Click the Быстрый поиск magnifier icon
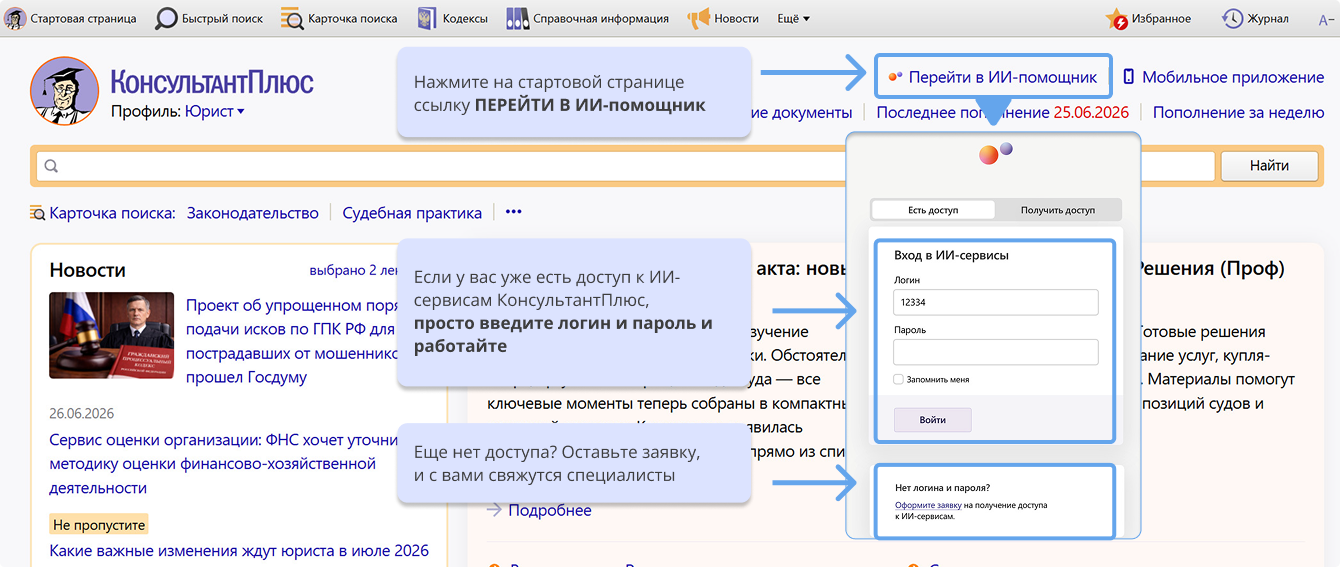The height and width of the screenshot is (567, 1340). 166,18
